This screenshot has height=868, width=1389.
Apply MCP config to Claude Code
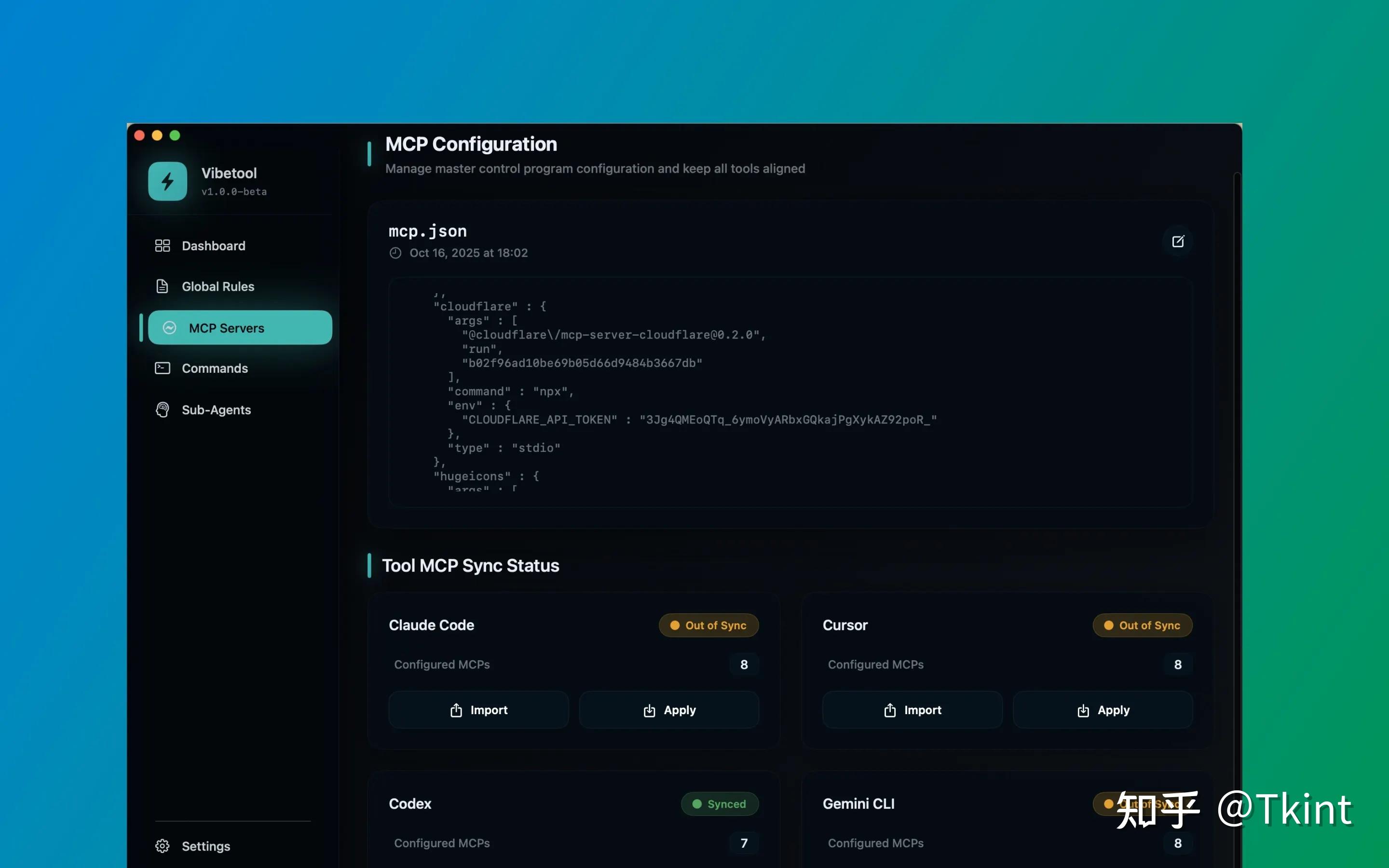tap(669, 710)
